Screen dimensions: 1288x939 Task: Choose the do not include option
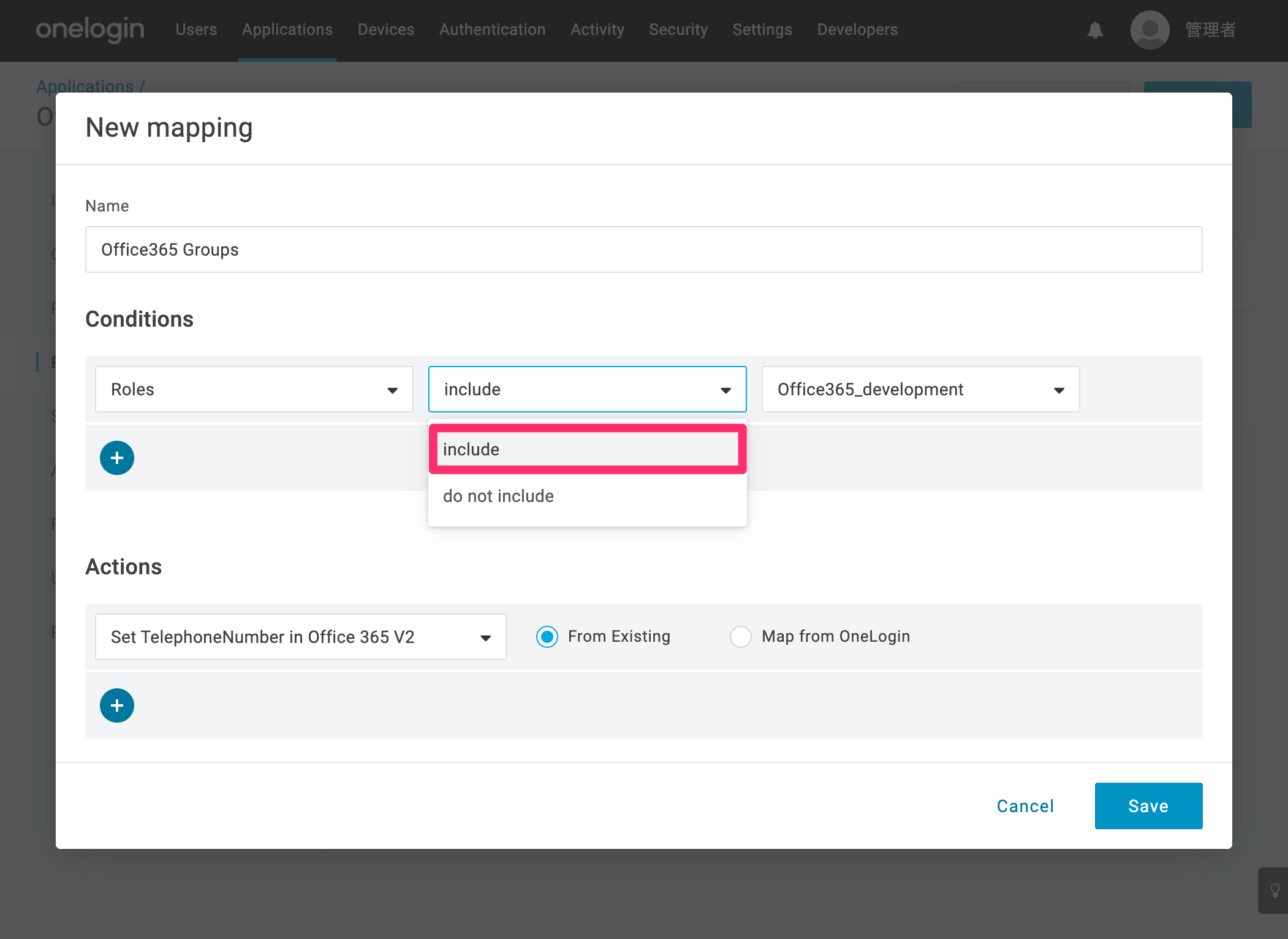click(x=588, y=496)
